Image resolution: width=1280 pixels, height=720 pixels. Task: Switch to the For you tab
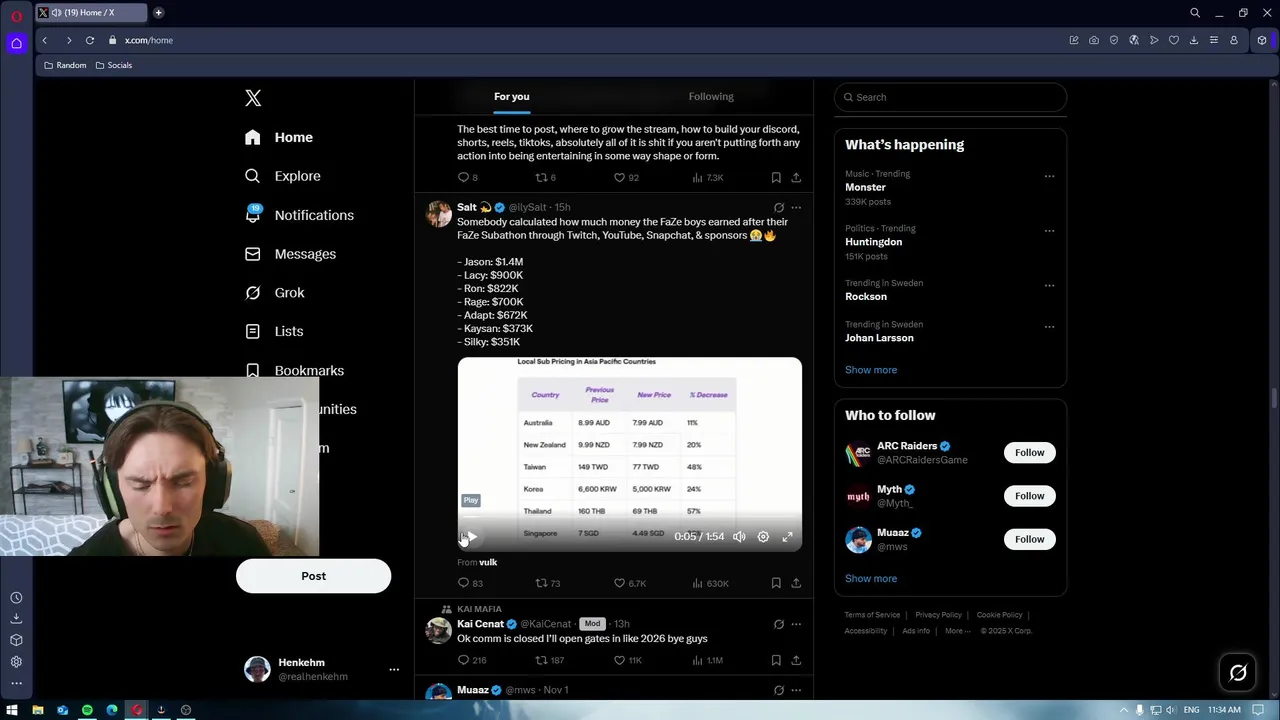point(512,97)
